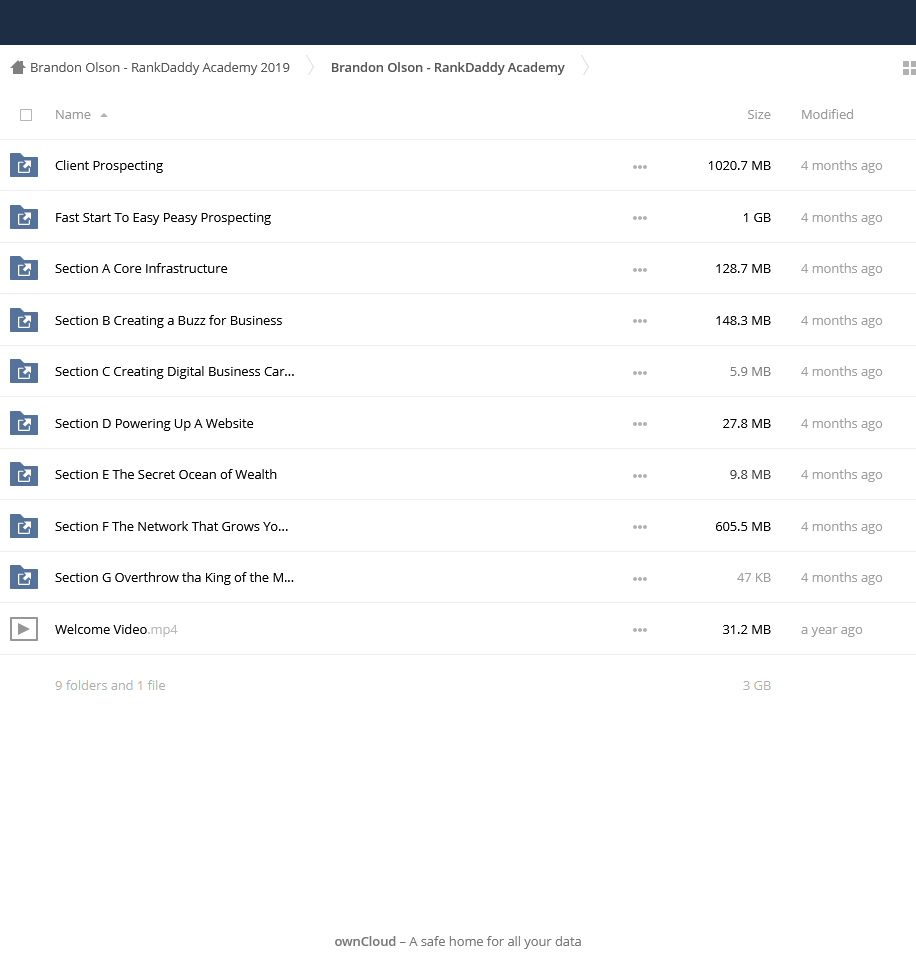Open the three-dot menu for Section A Core Infrastructure

(x=640, y=270)
